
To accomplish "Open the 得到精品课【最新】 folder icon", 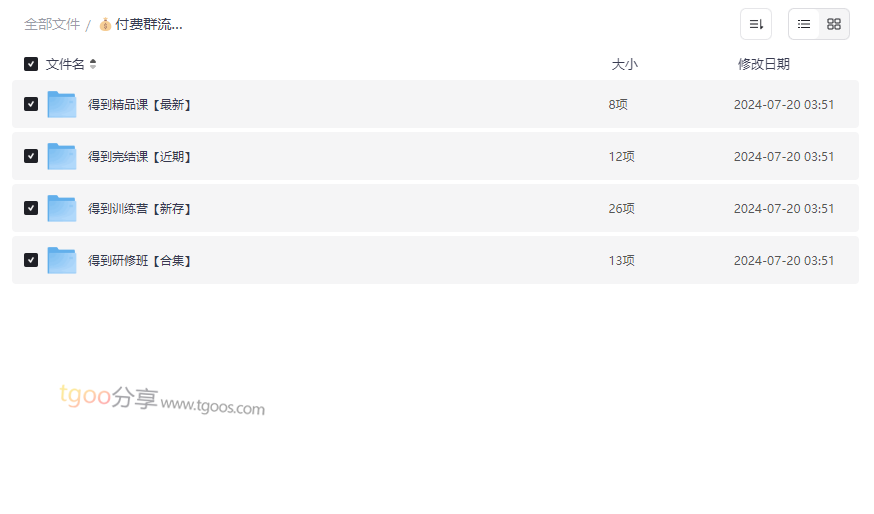I will 61,104.
